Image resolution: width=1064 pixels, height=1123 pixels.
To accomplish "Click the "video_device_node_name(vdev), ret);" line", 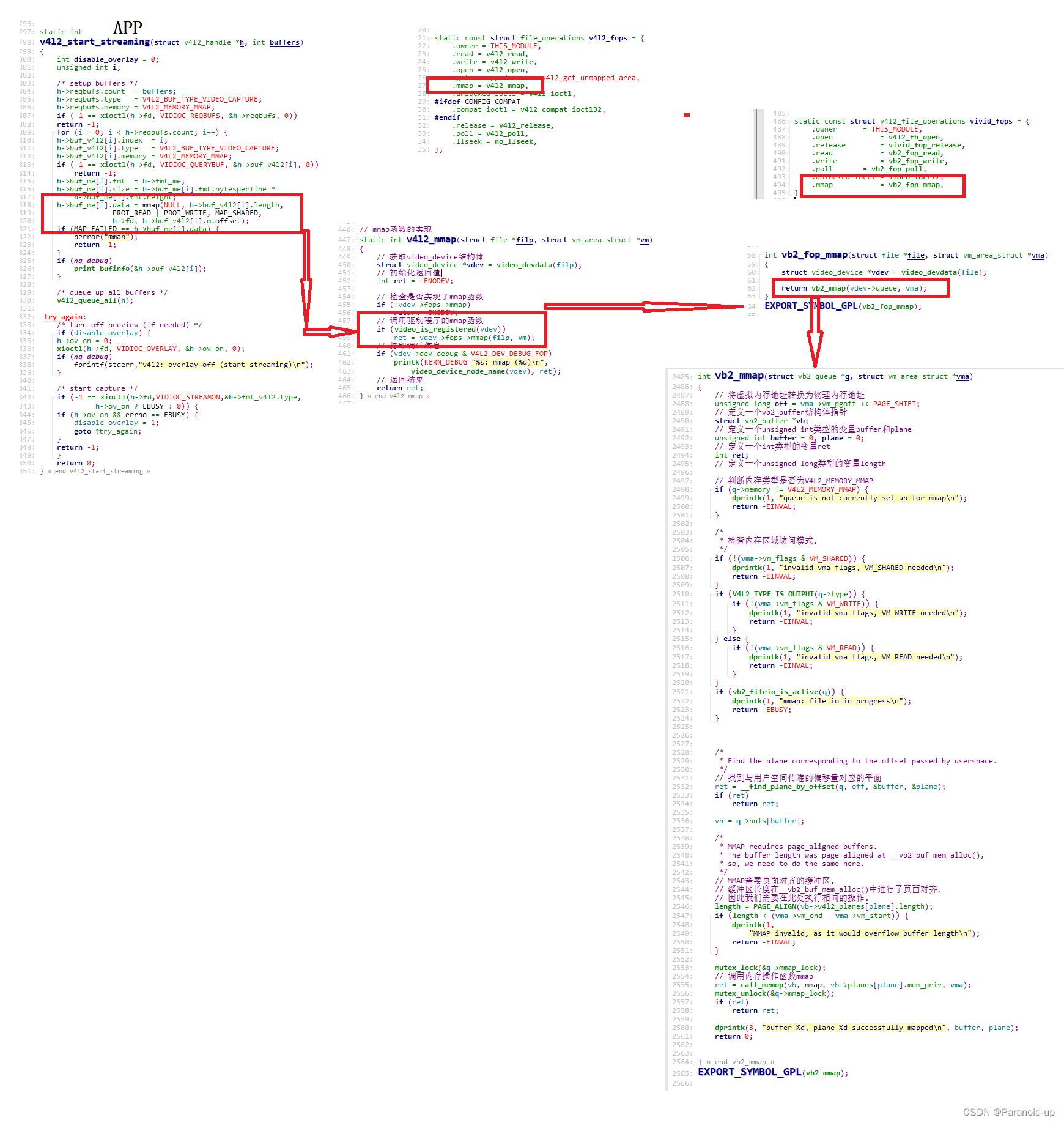I will pyautogui.click(x=486, y=371).
